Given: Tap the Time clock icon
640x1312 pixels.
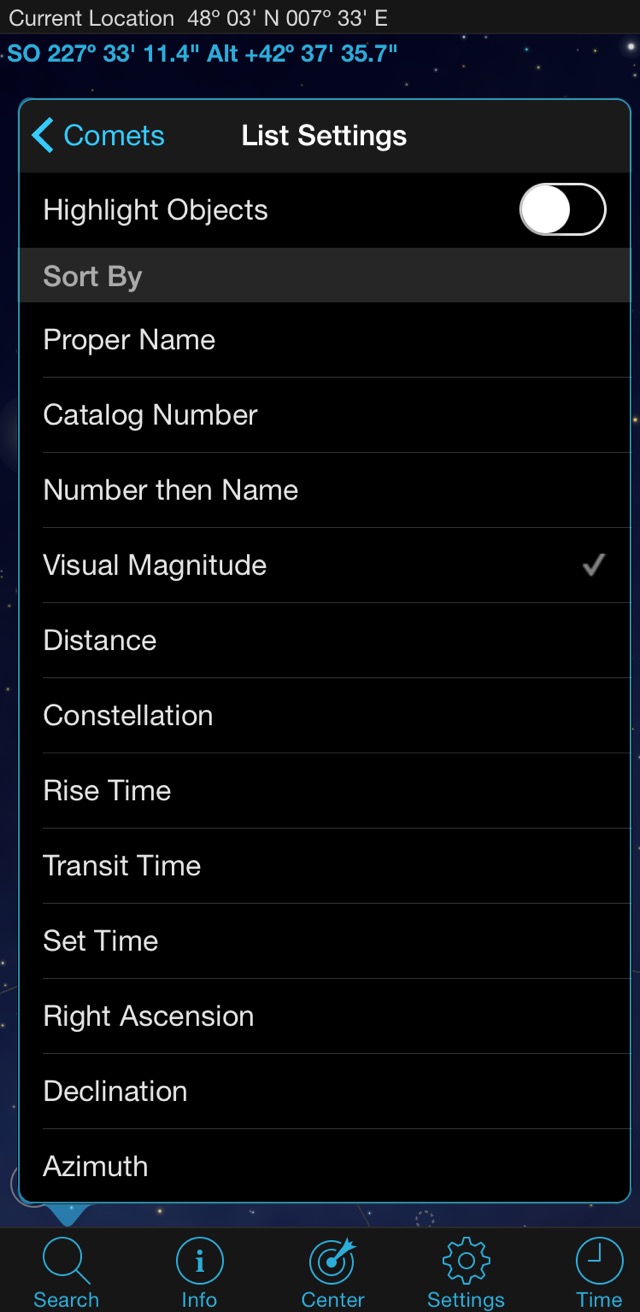Looking at the screenshot, I should [x=599, y=1262].
